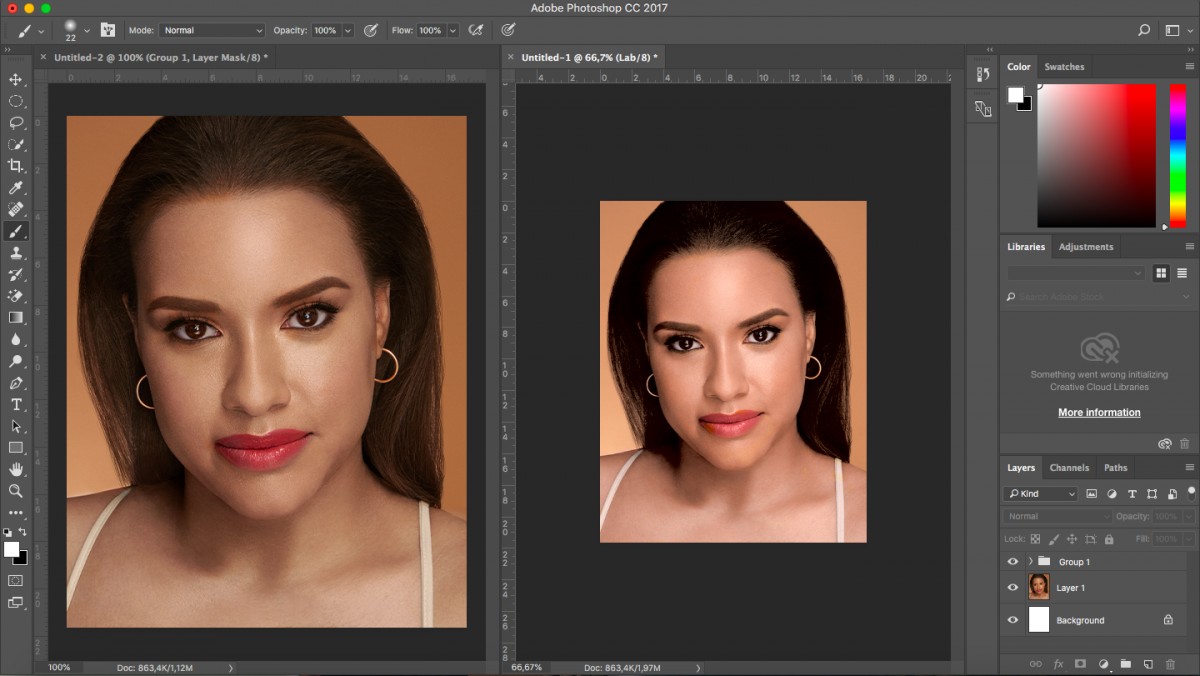Toggle pressure for opacity icon

tap(371, 30)
